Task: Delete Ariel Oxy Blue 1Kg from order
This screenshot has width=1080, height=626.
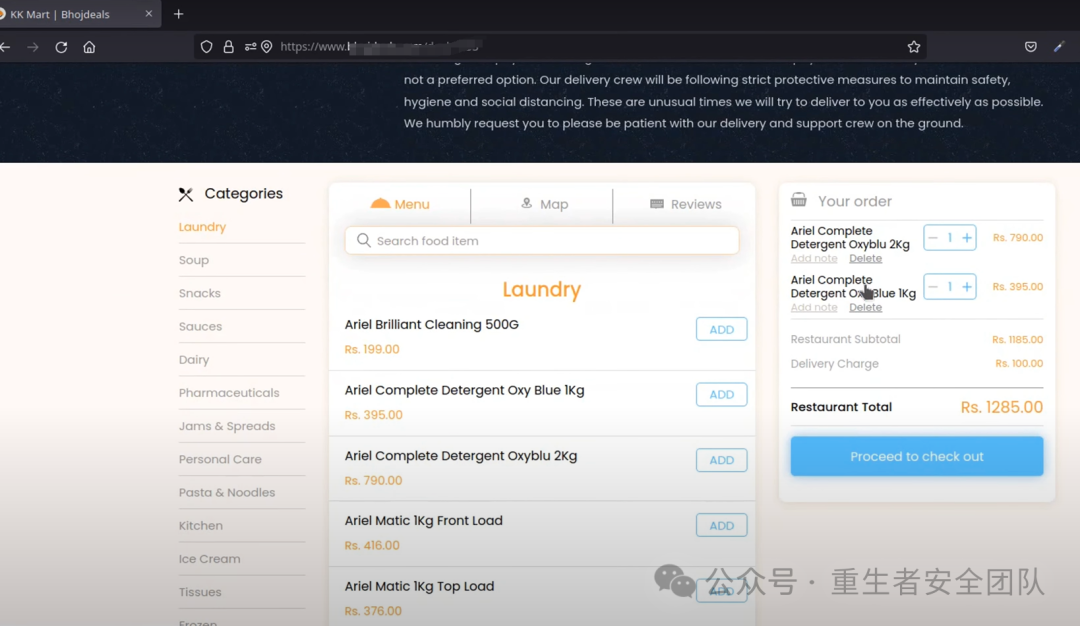Action: coord(865,307)
